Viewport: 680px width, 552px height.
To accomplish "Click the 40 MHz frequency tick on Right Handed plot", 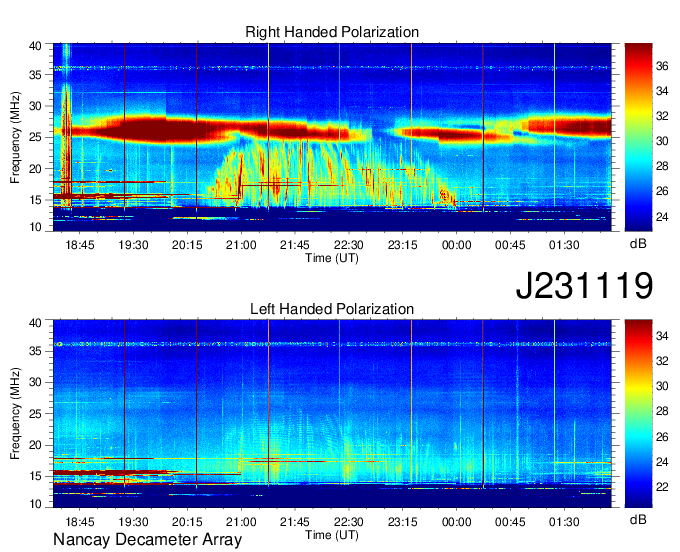I will [x=35, y=46].
